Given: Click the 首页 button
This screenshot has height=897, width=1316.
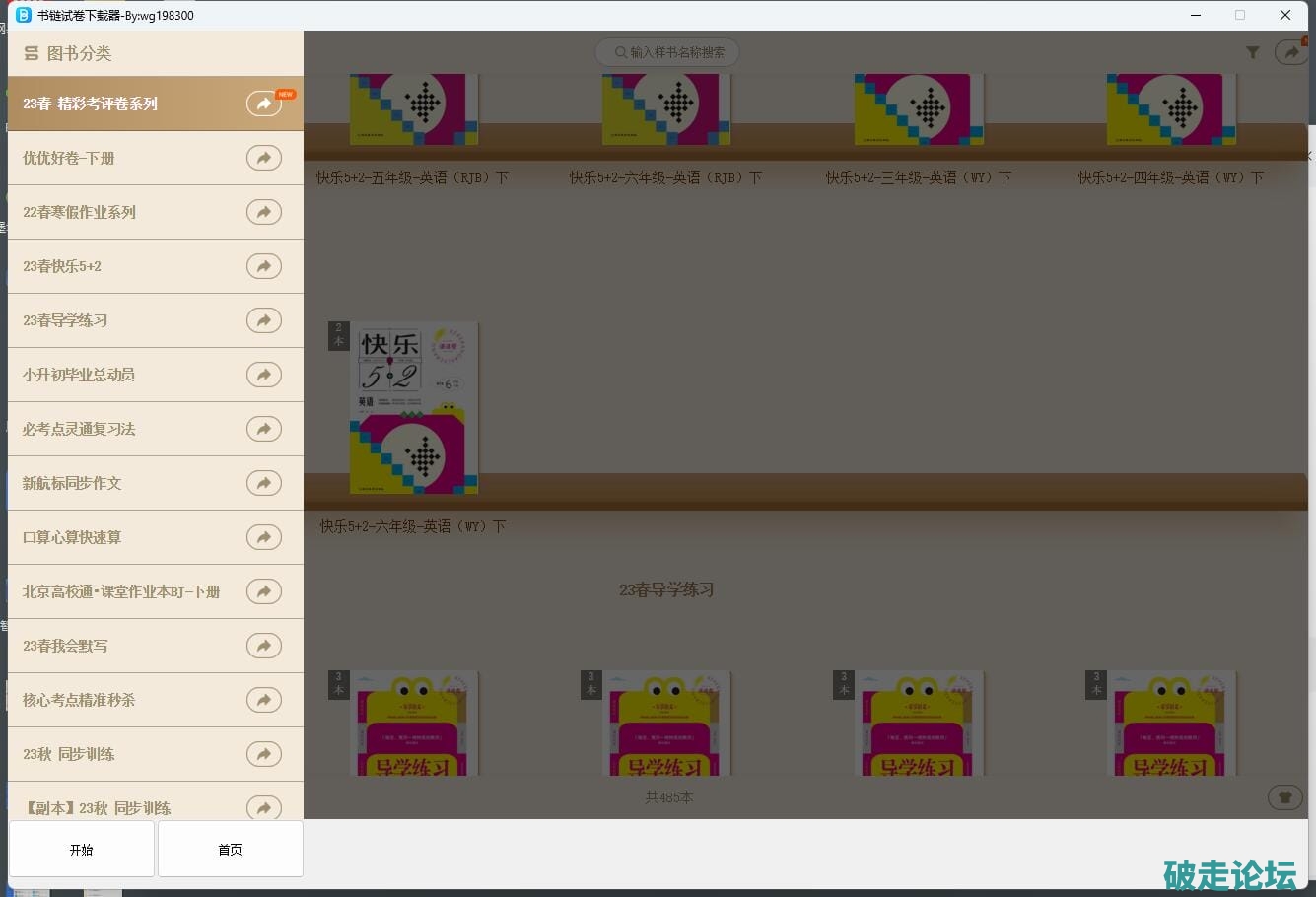Looking at the screenshot, I should tap(230, 849).
